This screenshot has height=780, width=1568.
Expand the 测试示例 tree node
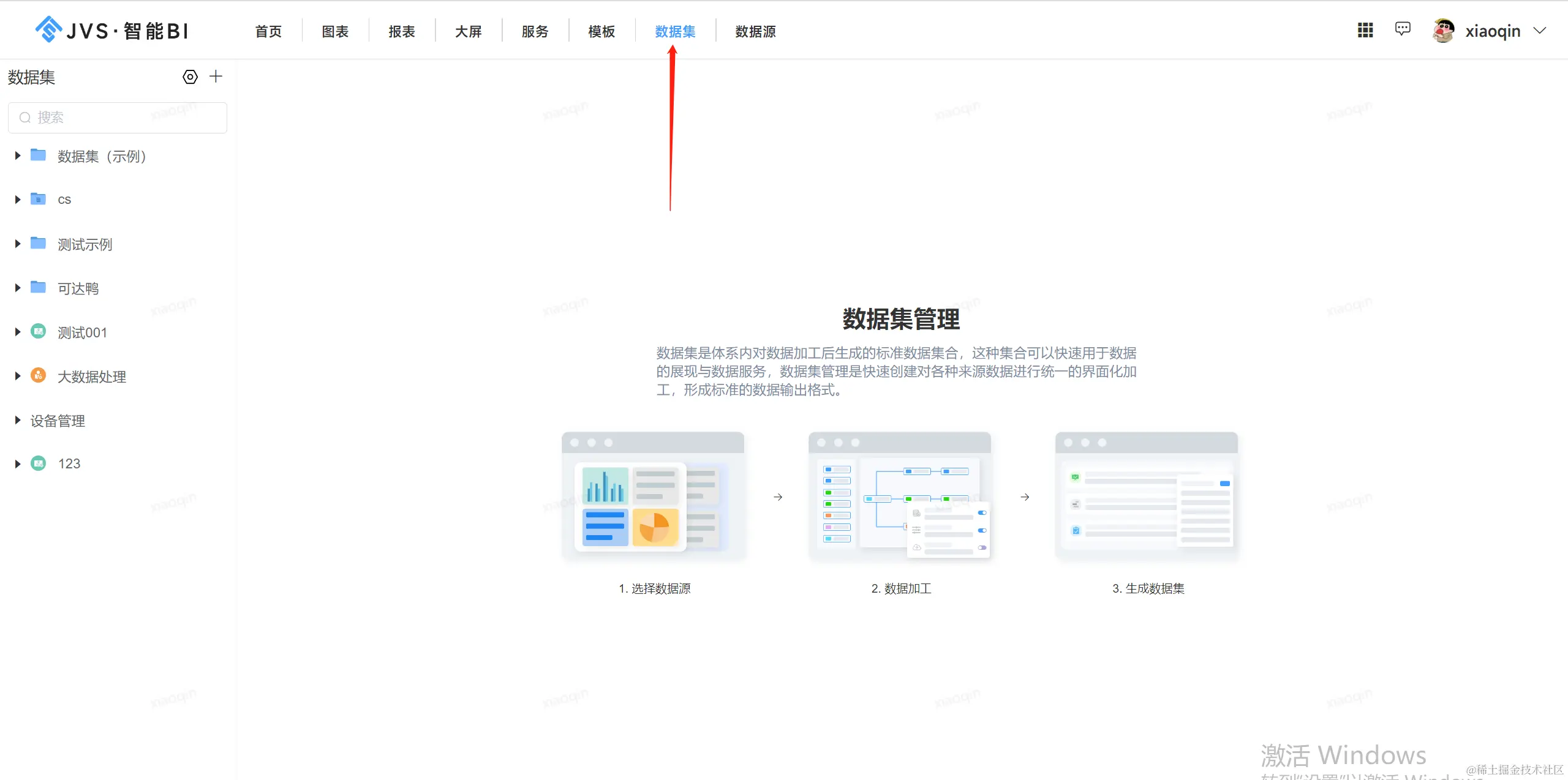(18, 244)
